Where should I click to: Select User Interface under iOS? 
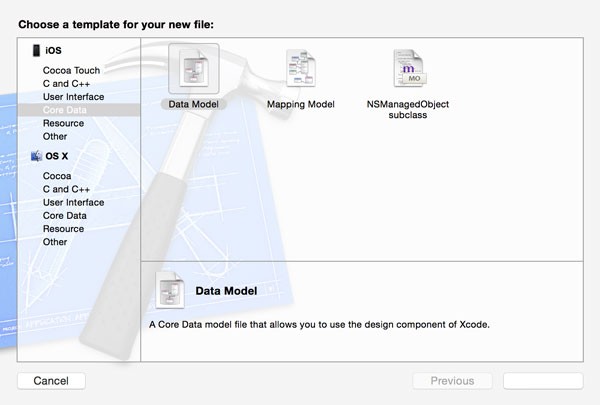(73, 97)
